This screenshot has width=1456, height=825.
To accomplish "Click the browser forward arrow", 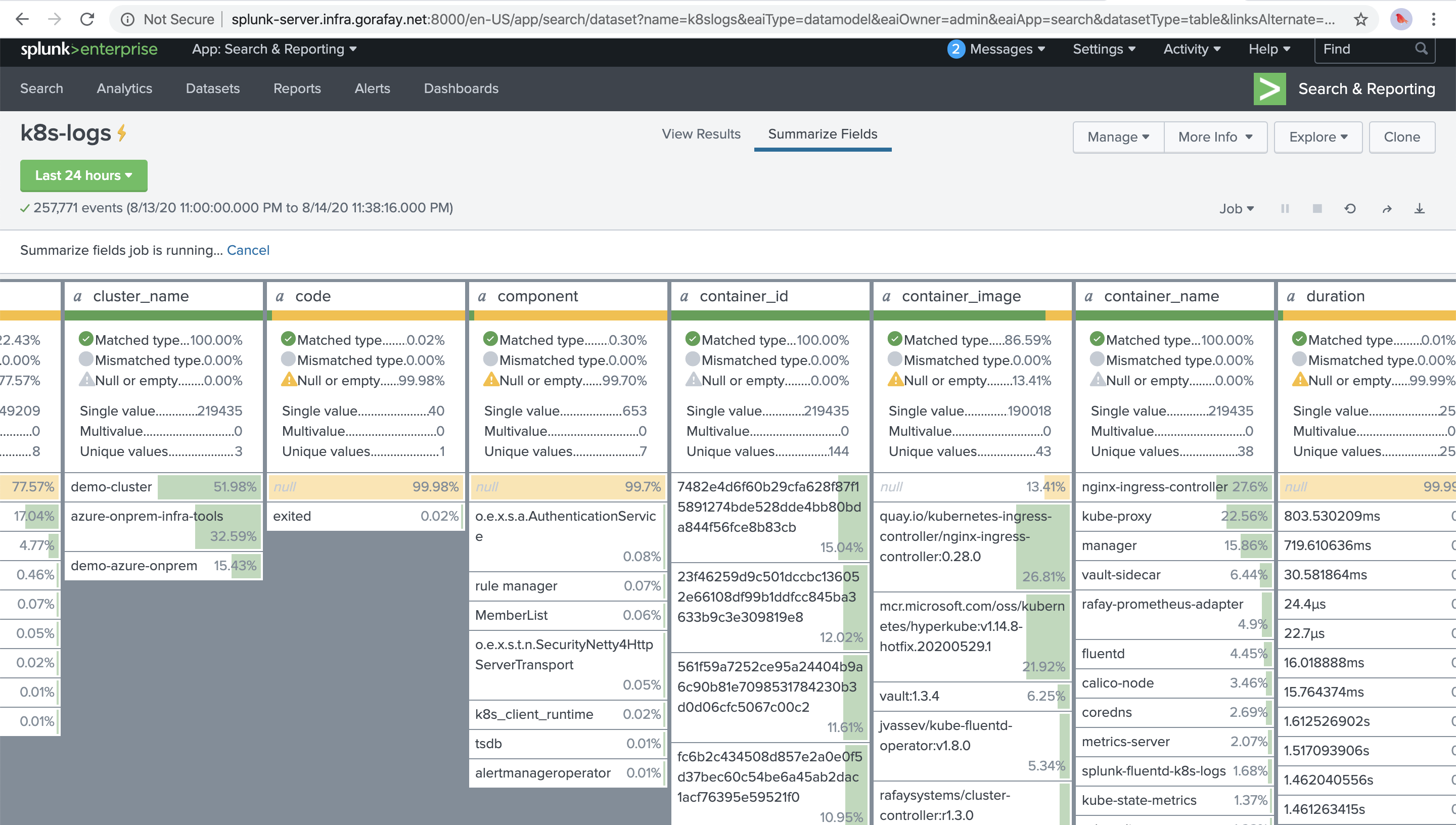I will click(55, 19).
